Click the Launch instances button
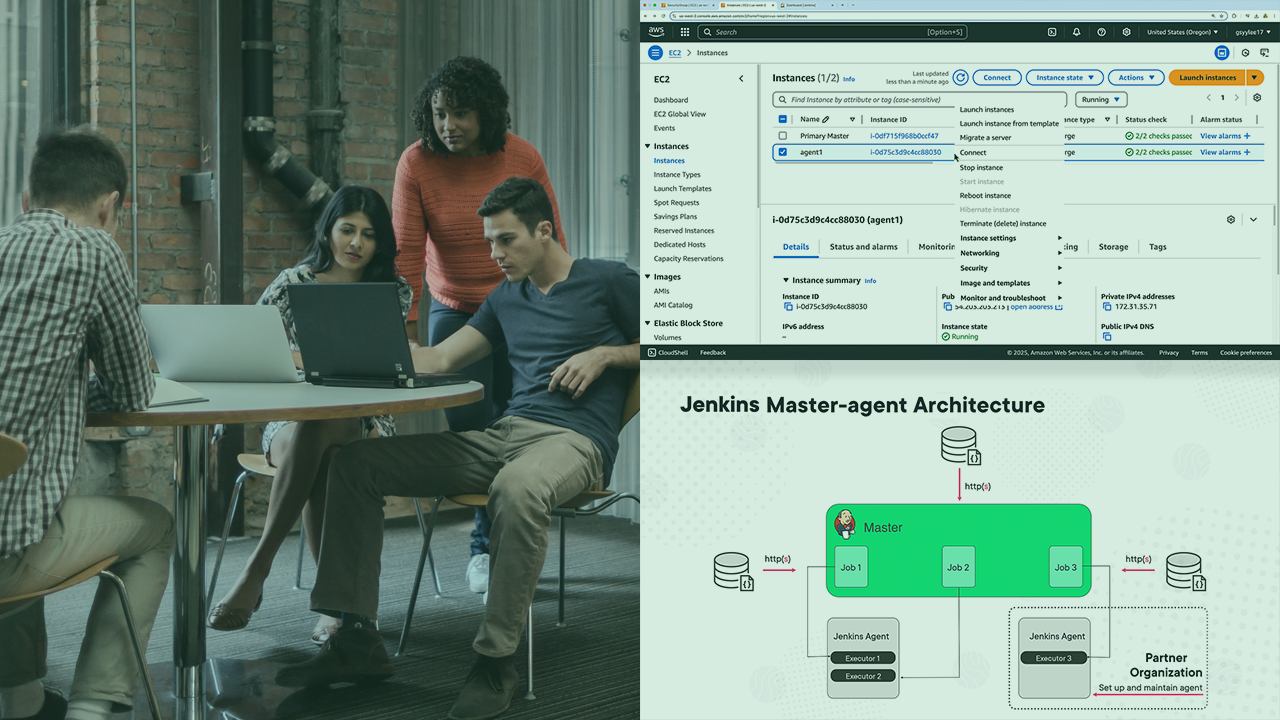This screenshot has height=720, width=1280. tap(1207, 77)
